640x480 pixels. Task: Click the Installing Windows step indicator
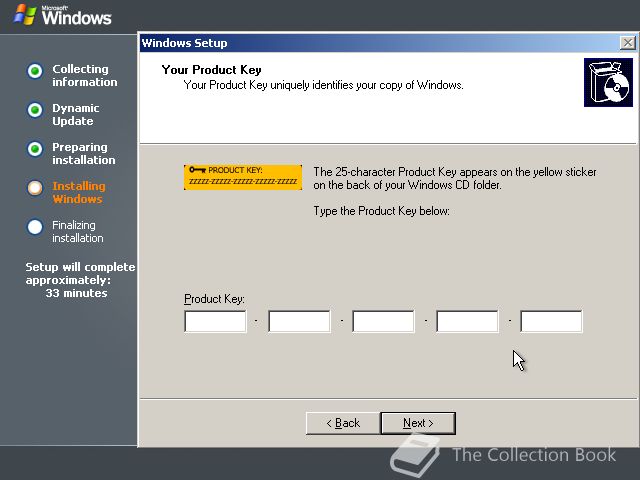(x=35, y=188)
